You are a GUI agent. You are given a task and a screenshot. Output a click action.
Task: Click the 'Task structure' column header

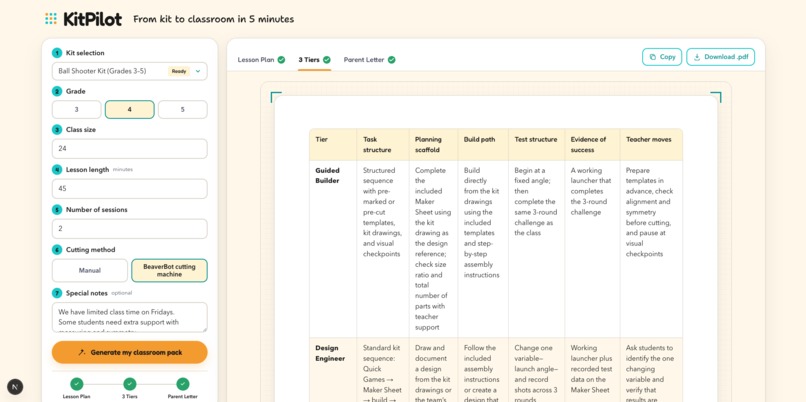pos(383,144)
